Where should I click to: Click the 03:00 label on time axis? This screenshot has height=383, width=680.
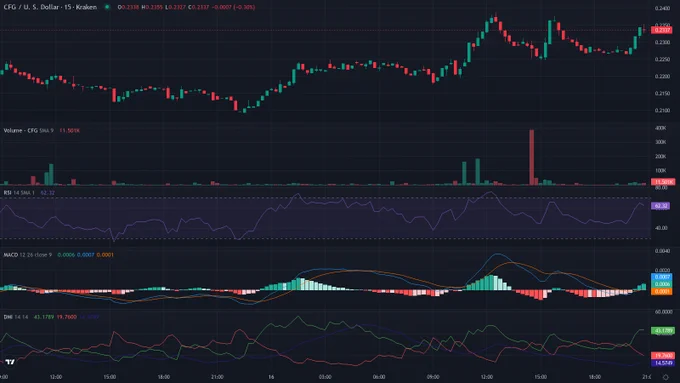coord(325,377)
